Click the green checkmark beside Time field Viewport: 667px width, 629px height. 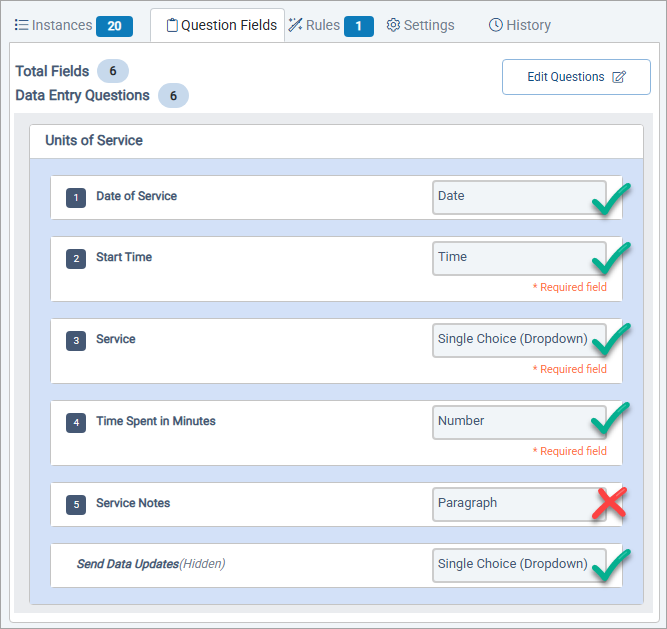tap(610, 260)
